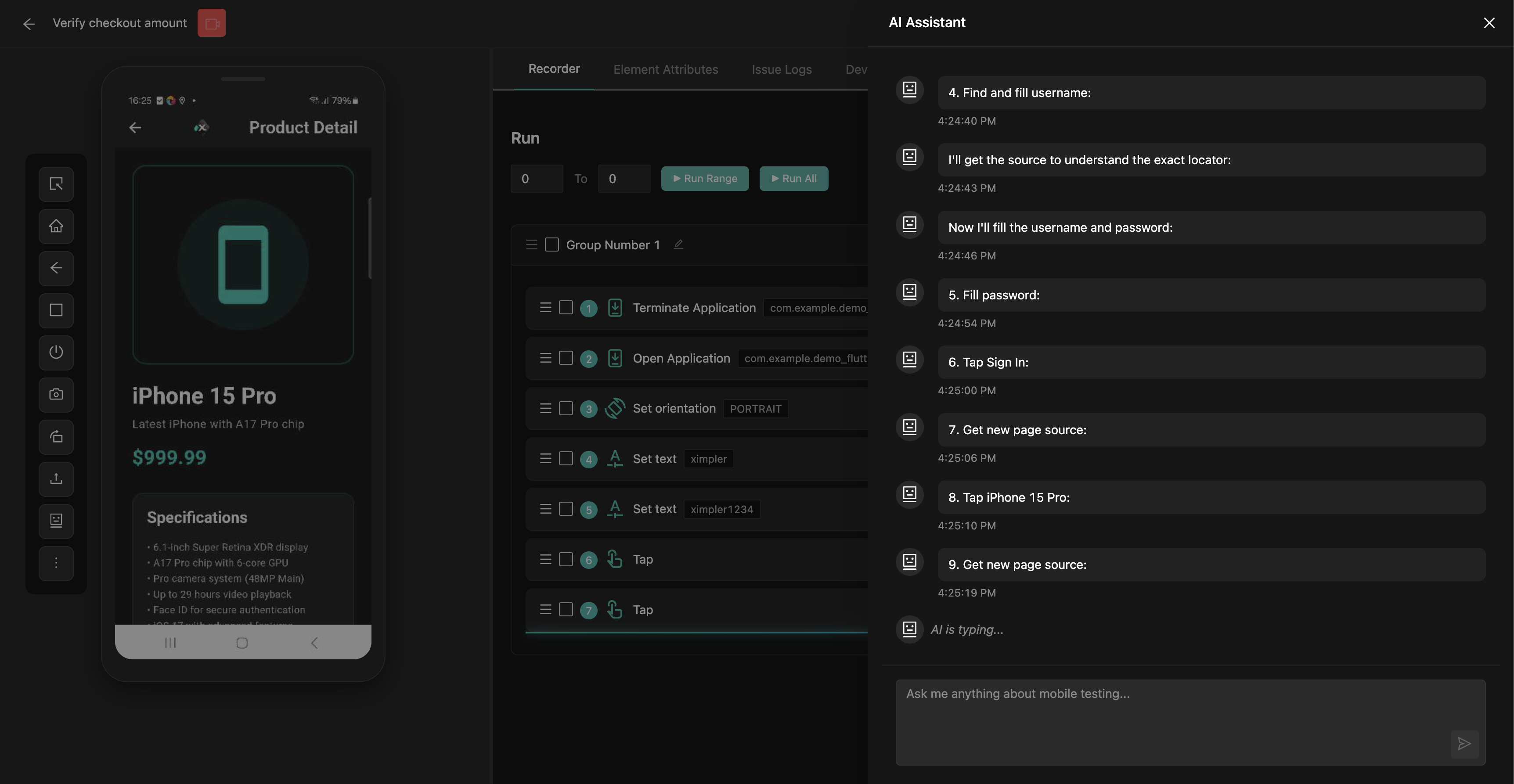Screen dimensions: 1514x784
Task: Edit Group Number 1 name pencil
Action: [678, 245]
